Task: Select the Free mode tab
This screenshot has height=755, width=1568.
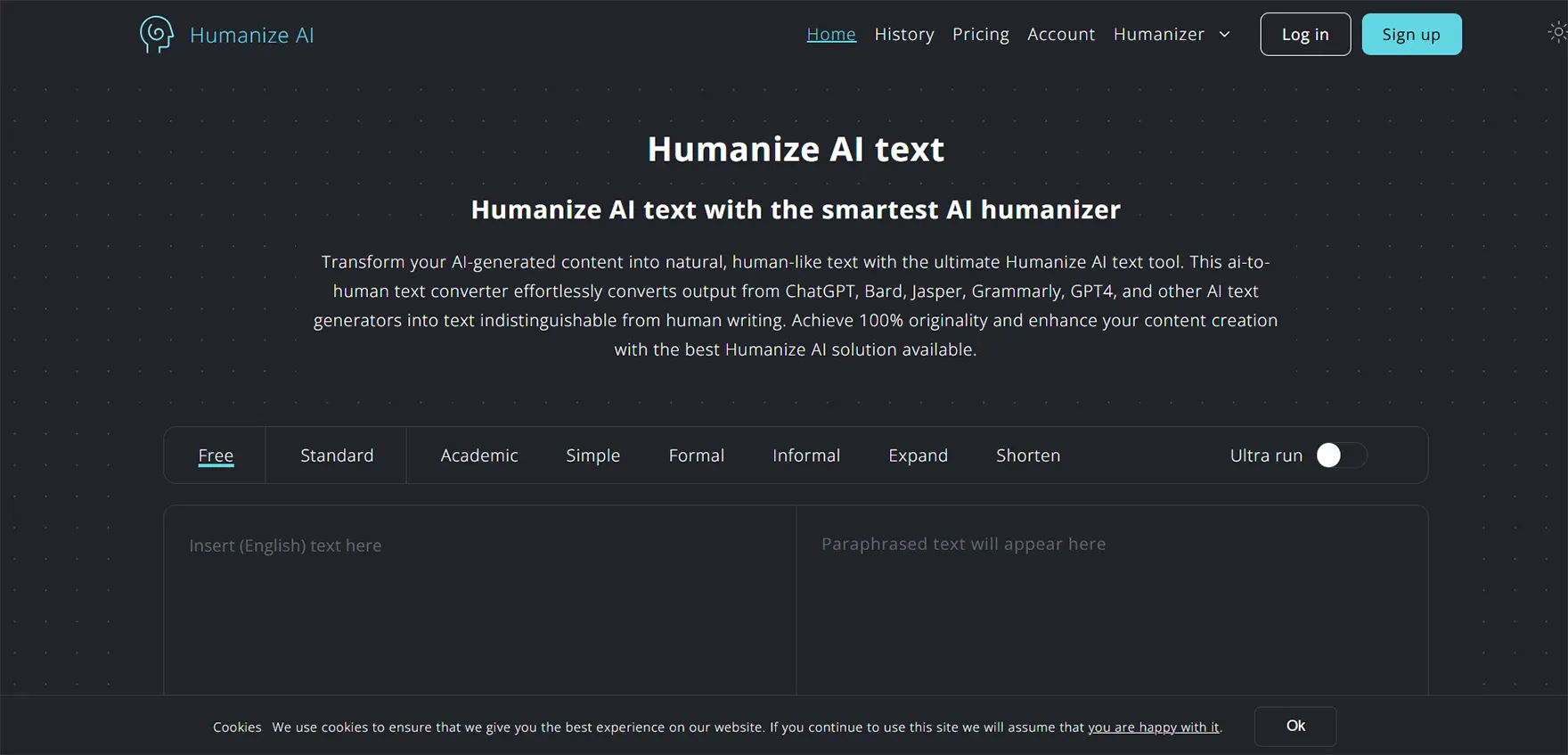Action: tap(216, 455)
